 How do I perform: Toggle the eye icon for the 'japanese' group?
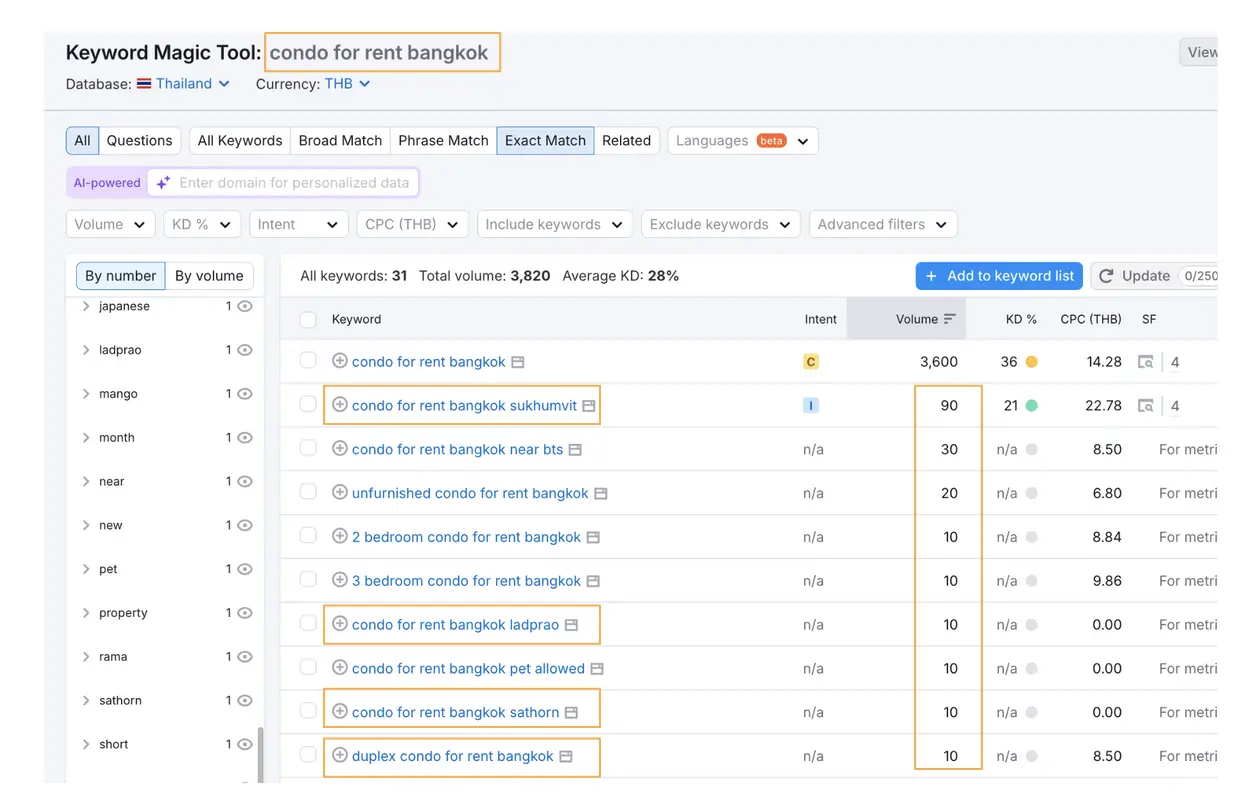245,306
